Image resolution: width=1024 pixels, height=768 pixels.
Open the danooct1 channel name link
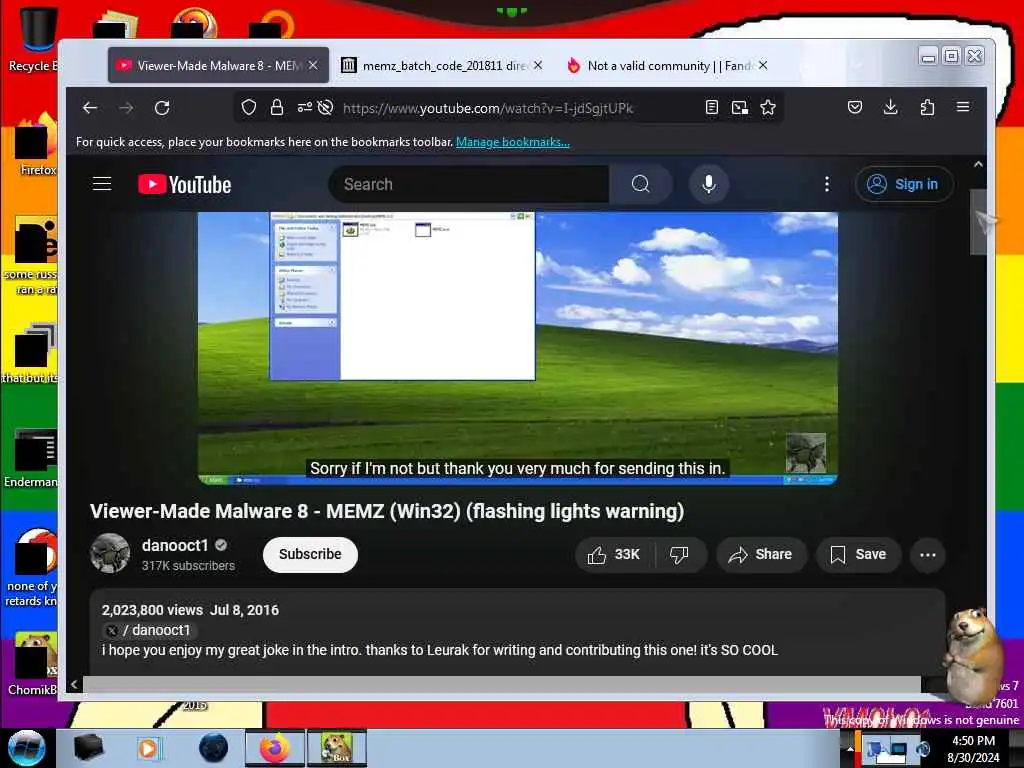174,545
